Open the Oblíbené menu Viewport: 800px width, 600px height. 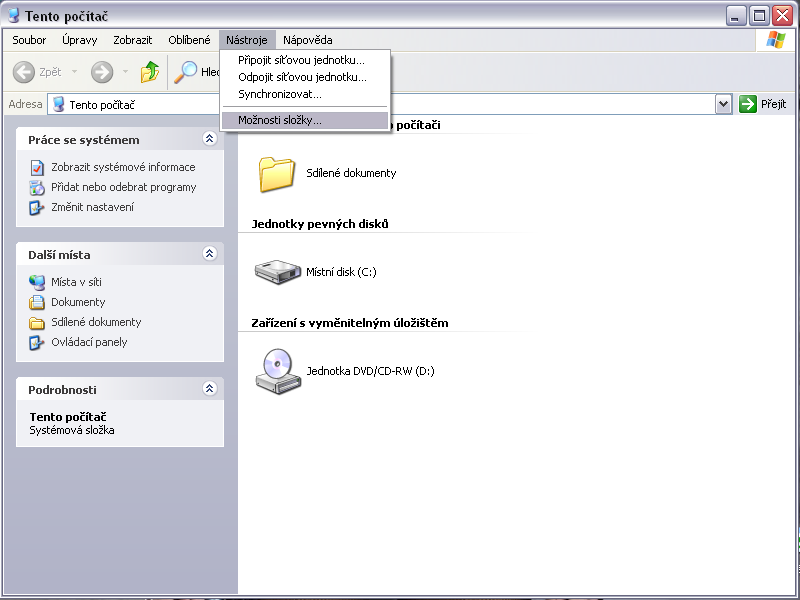pos(189,40)
